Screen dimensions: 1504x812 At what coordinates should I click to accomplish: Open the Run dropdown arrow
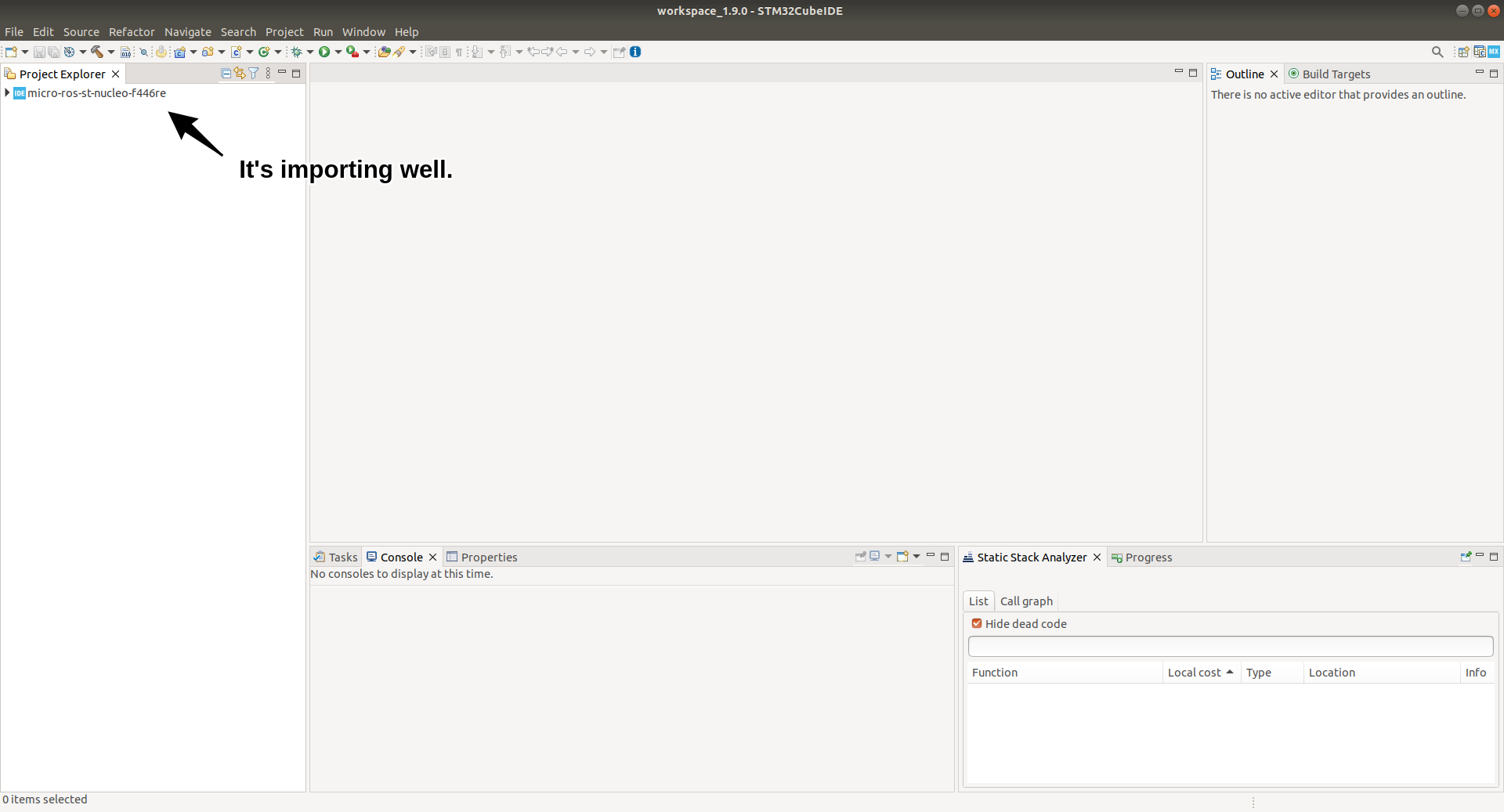tap(338, 52)
